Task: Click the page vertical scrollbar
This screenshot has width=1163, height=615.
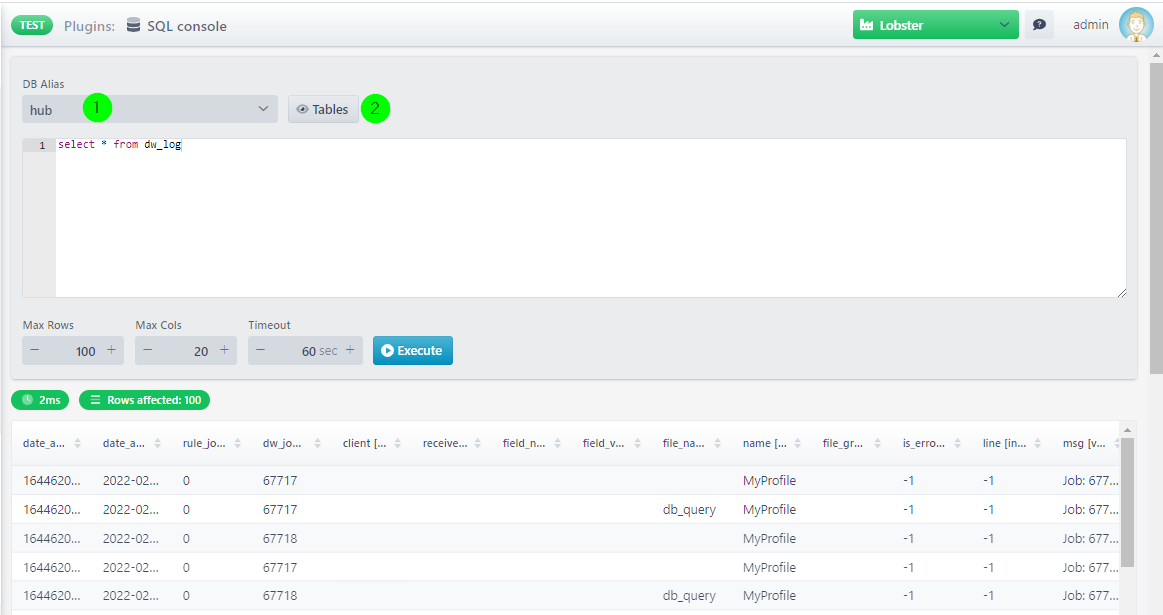Action: [x=1156, y=219]
